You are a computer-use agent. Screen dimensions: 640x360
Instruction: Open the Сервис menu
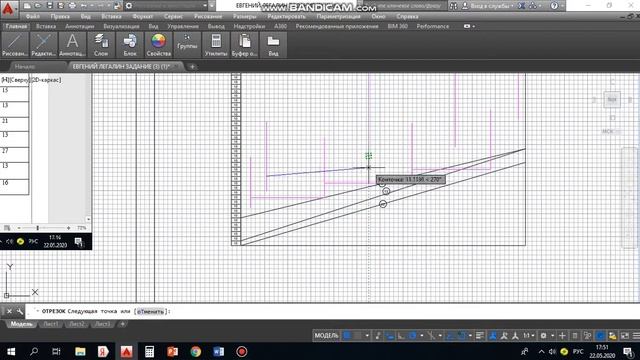pyautogui.click(x=173, y=16)
